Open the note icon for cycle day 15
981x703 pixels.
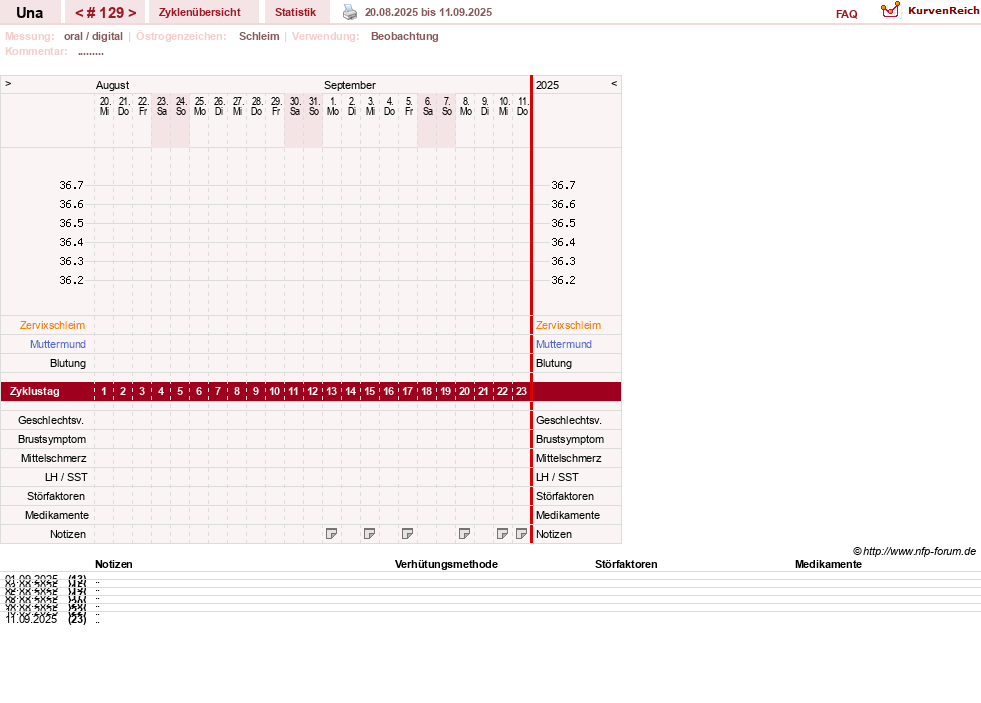(370, 534)
